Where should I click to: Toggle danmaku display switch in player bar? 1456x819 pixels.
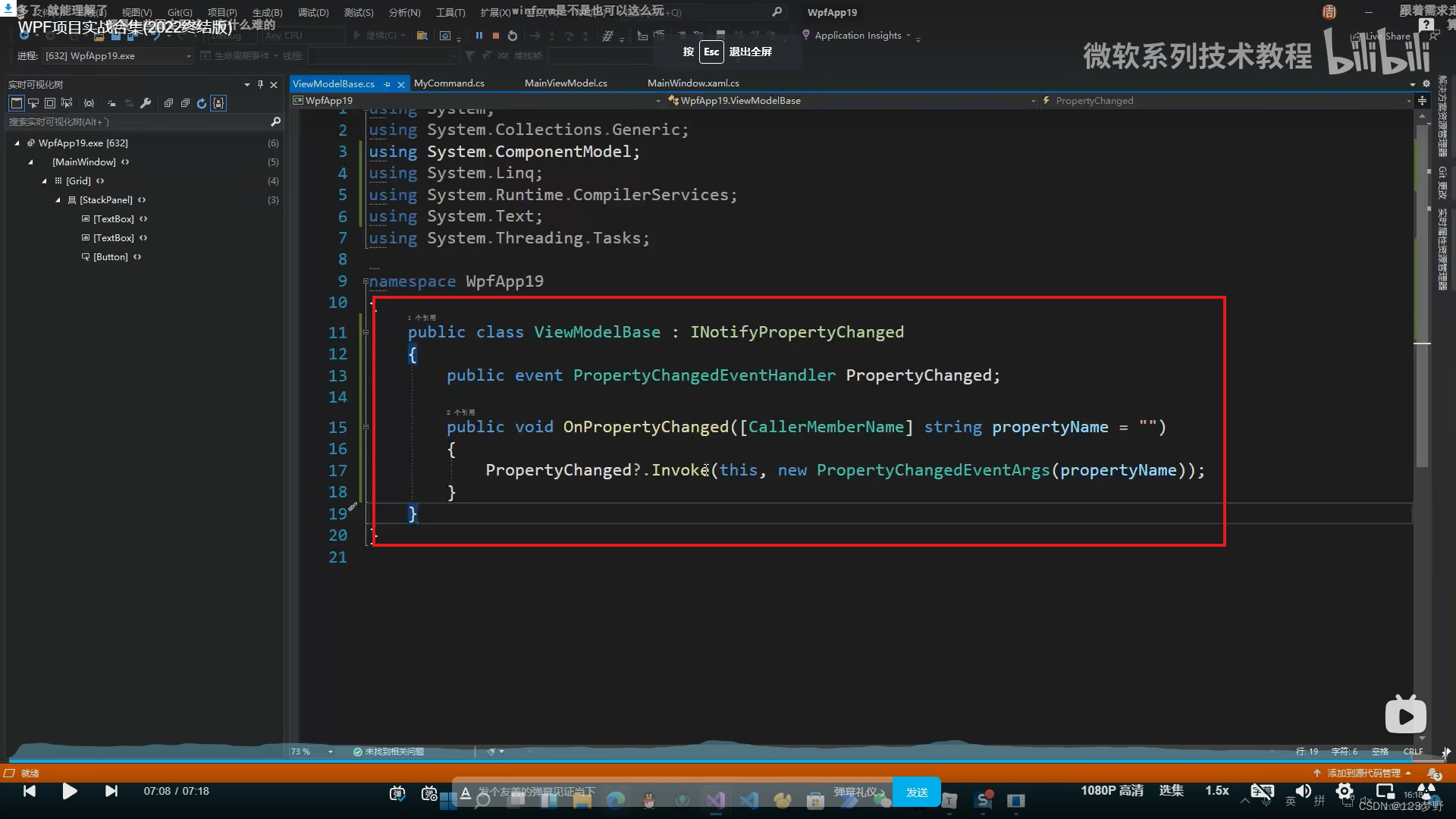397,793
